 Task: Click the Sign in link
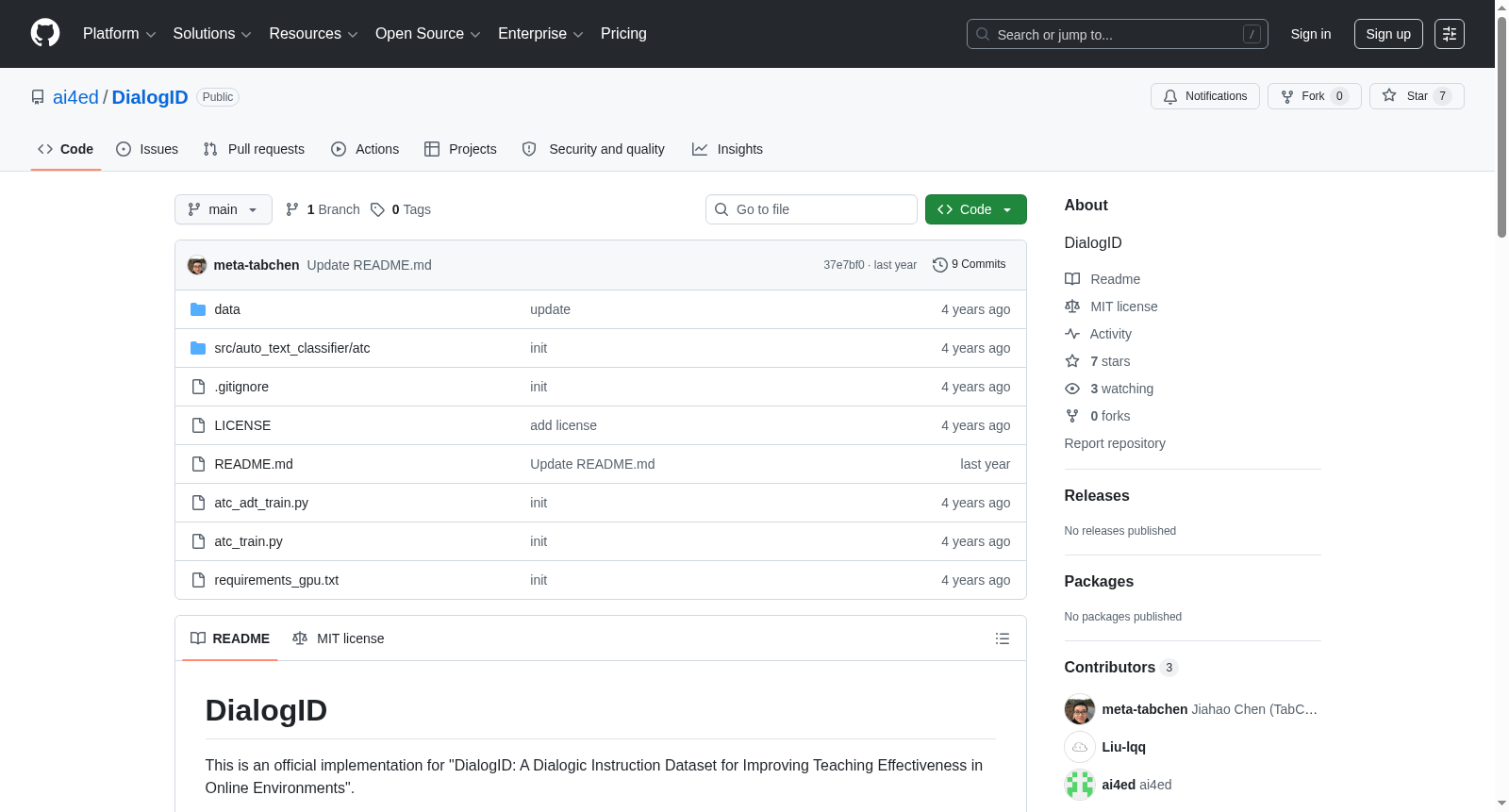pyautogui.click(x=1311, y=34)
